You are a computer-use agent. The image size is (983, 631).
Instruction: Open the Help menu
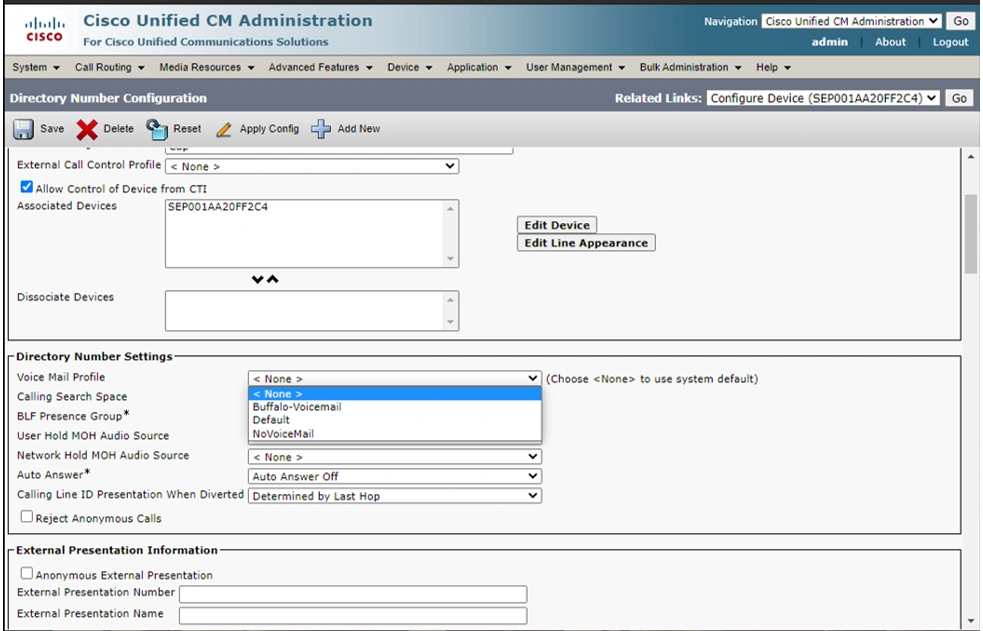pyautogui.click(x=773, y=68)
